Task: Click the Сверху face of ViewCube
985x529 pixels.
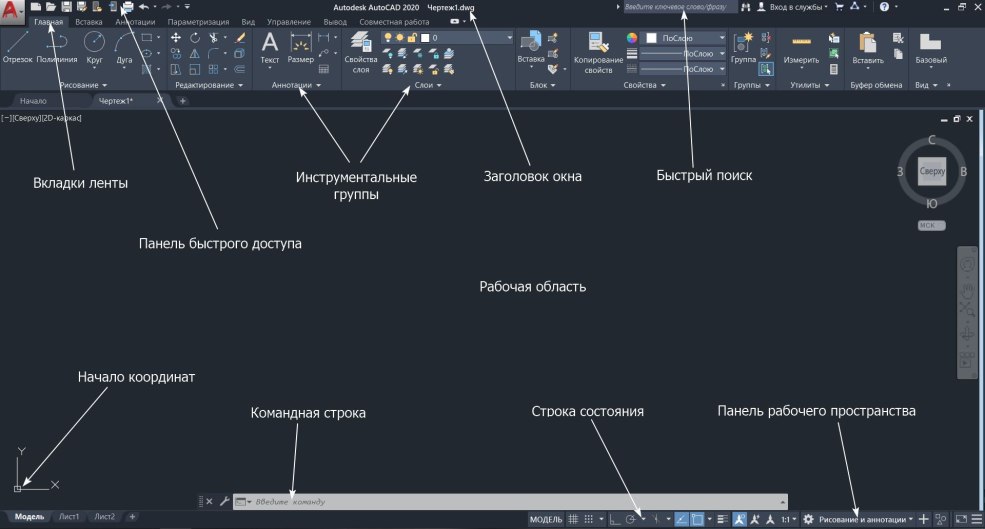Action: coord(932,171)
